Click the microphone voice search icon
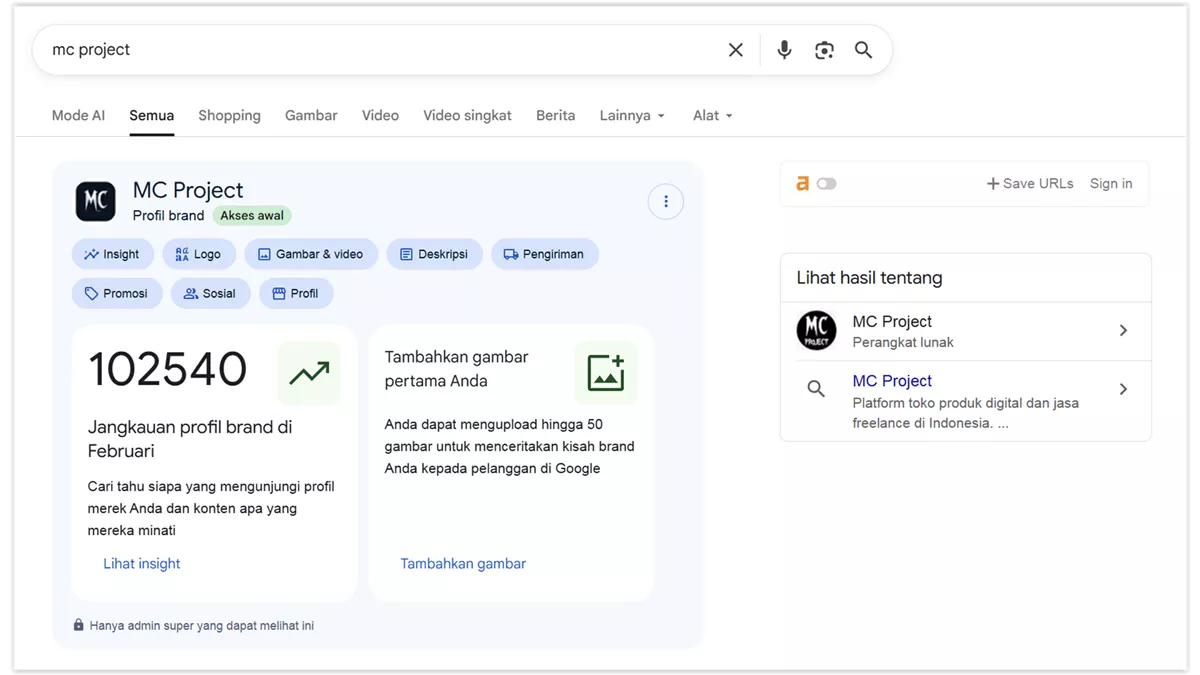Screen dimensions: 1200x675 [783, 49]
